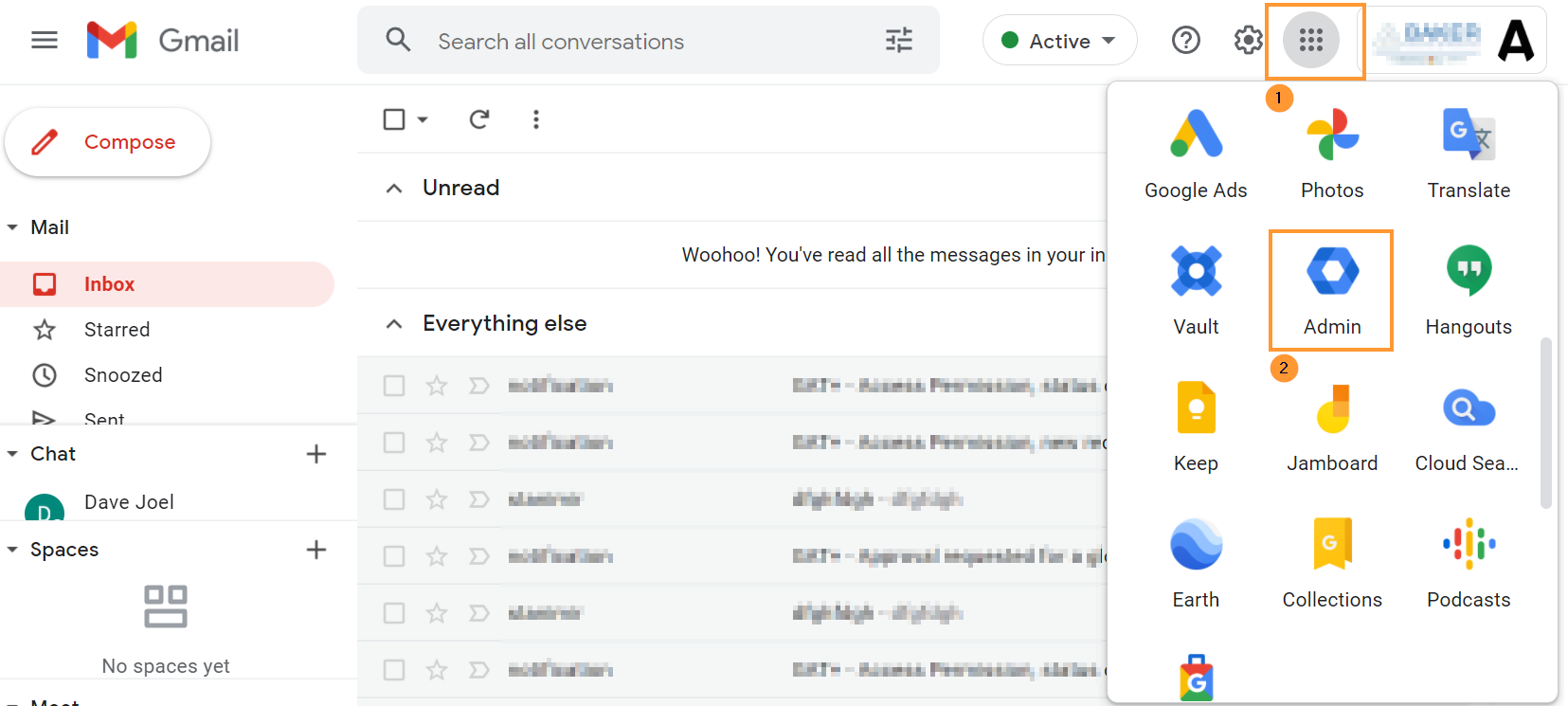Open the Google apps grid launcher
1568x706 pixels.
1311,40
